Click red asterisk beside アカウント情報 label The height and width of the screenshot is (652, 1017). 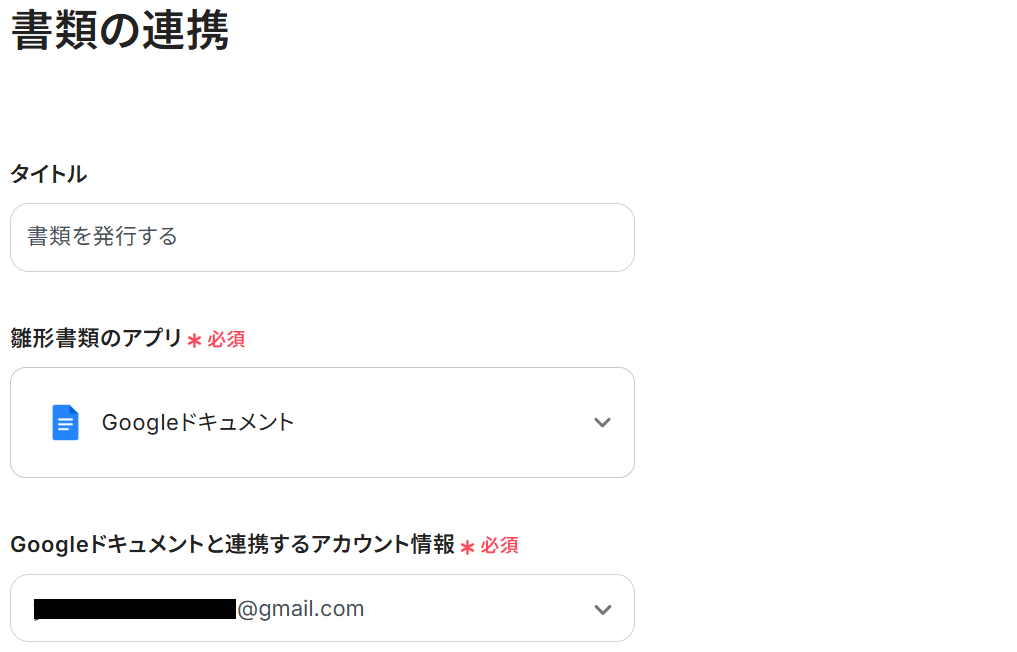[x=467, y=547]
